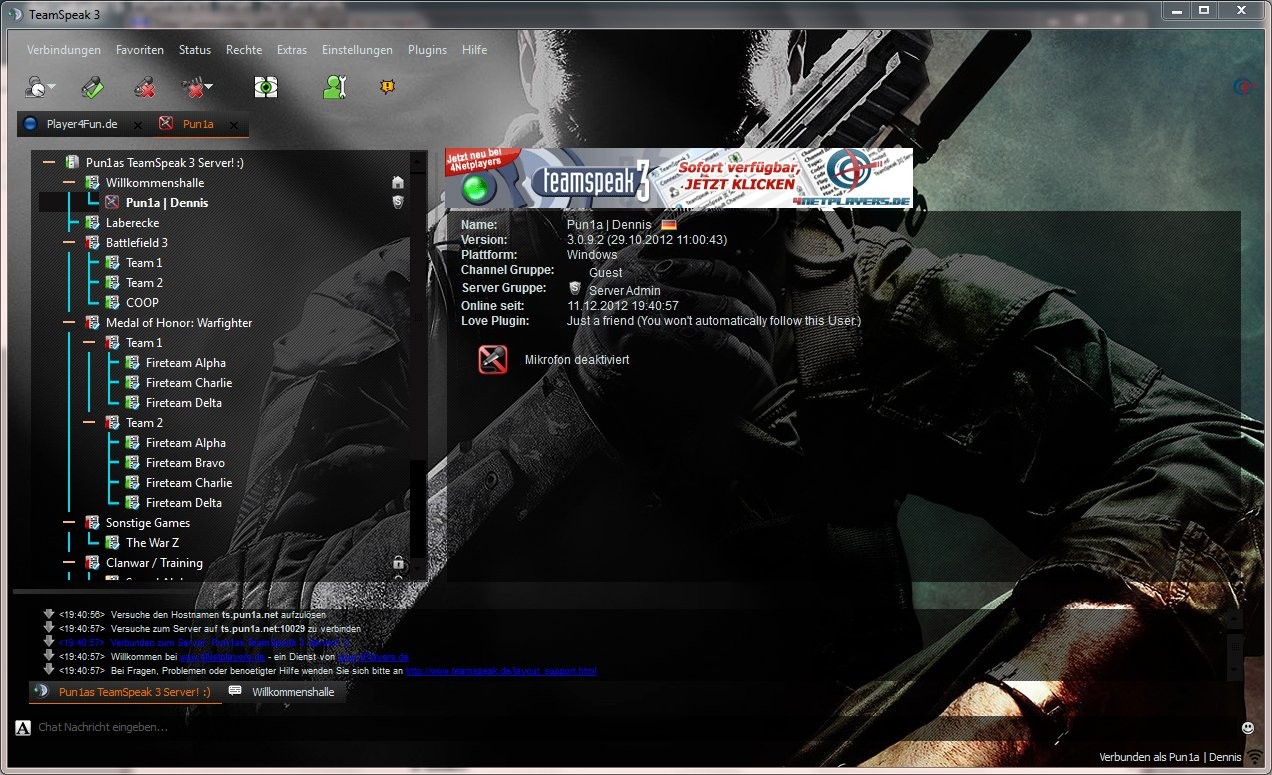
Task: Open the smiley emoticon picker
Action: 1248,727
